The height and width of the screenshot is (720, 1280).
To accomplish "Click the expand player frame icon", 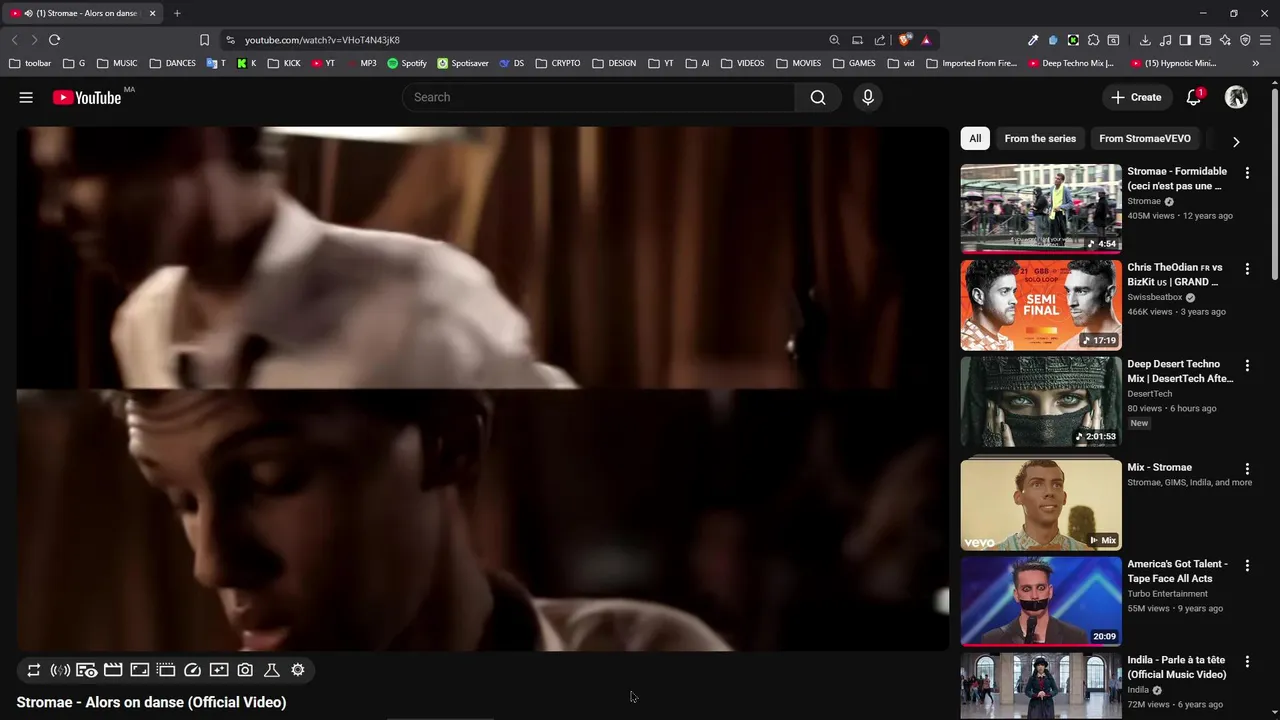I will point(140,670).
